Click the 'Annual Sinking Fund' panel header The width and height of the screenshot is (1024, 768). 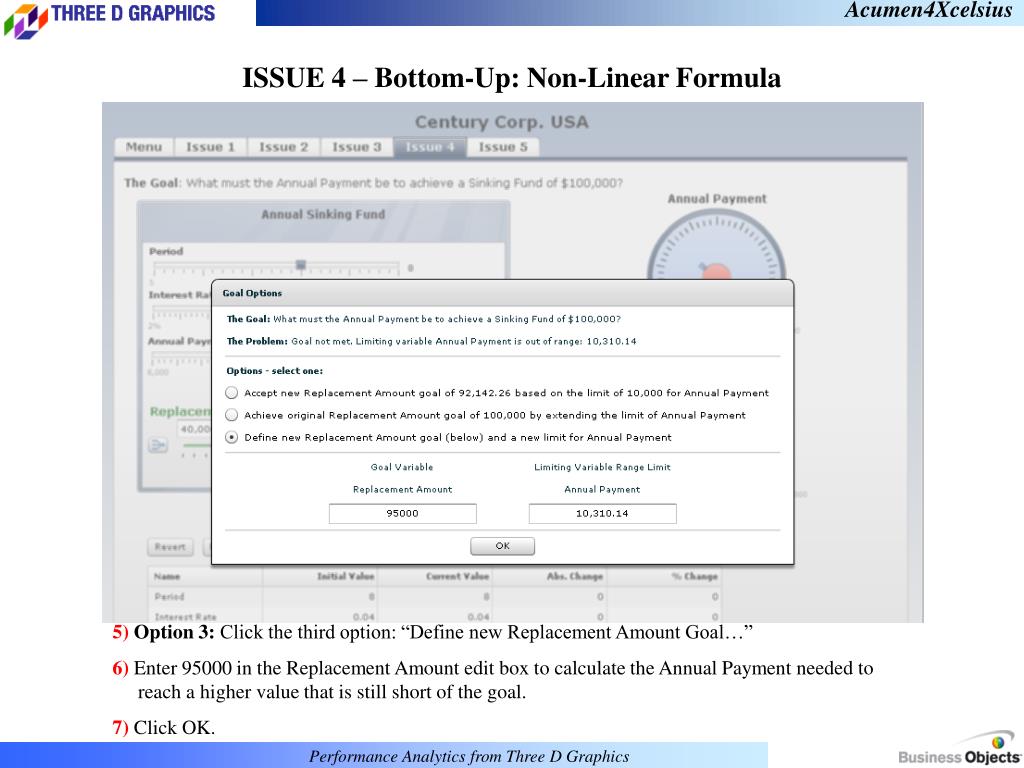(323, 214)
